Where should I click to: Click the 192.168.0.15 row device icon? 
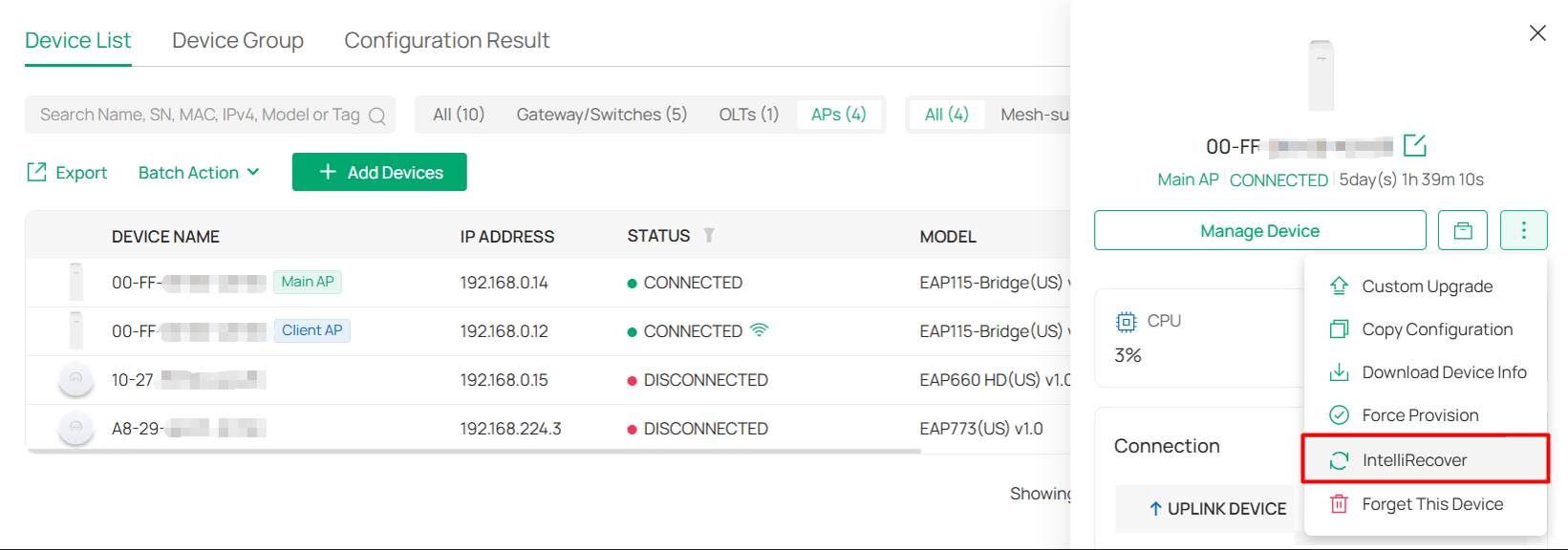76,380
